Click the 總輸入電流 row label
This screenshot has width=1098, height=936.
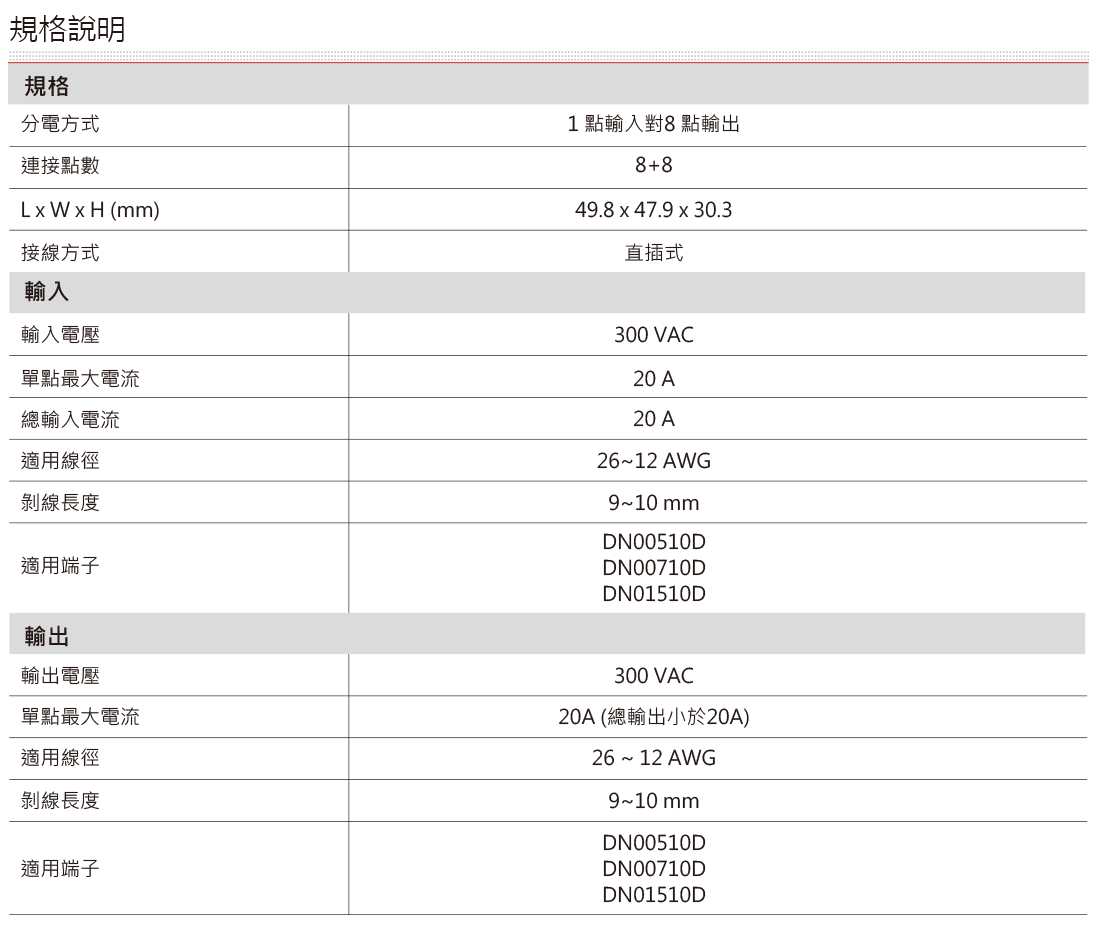70,419
